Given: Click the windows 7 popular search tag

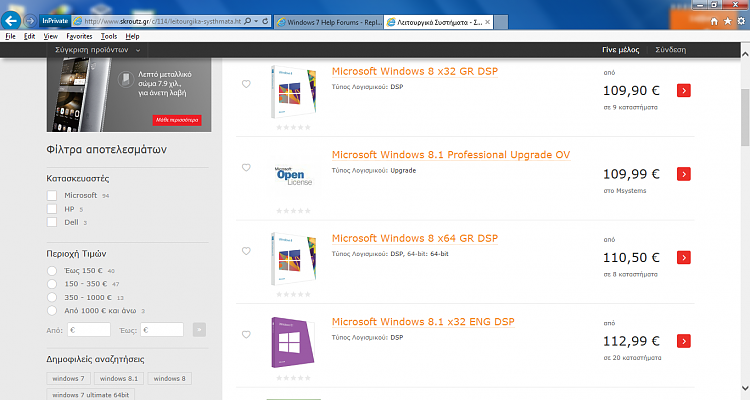Looking at the screenshot, I should point(68,378).
